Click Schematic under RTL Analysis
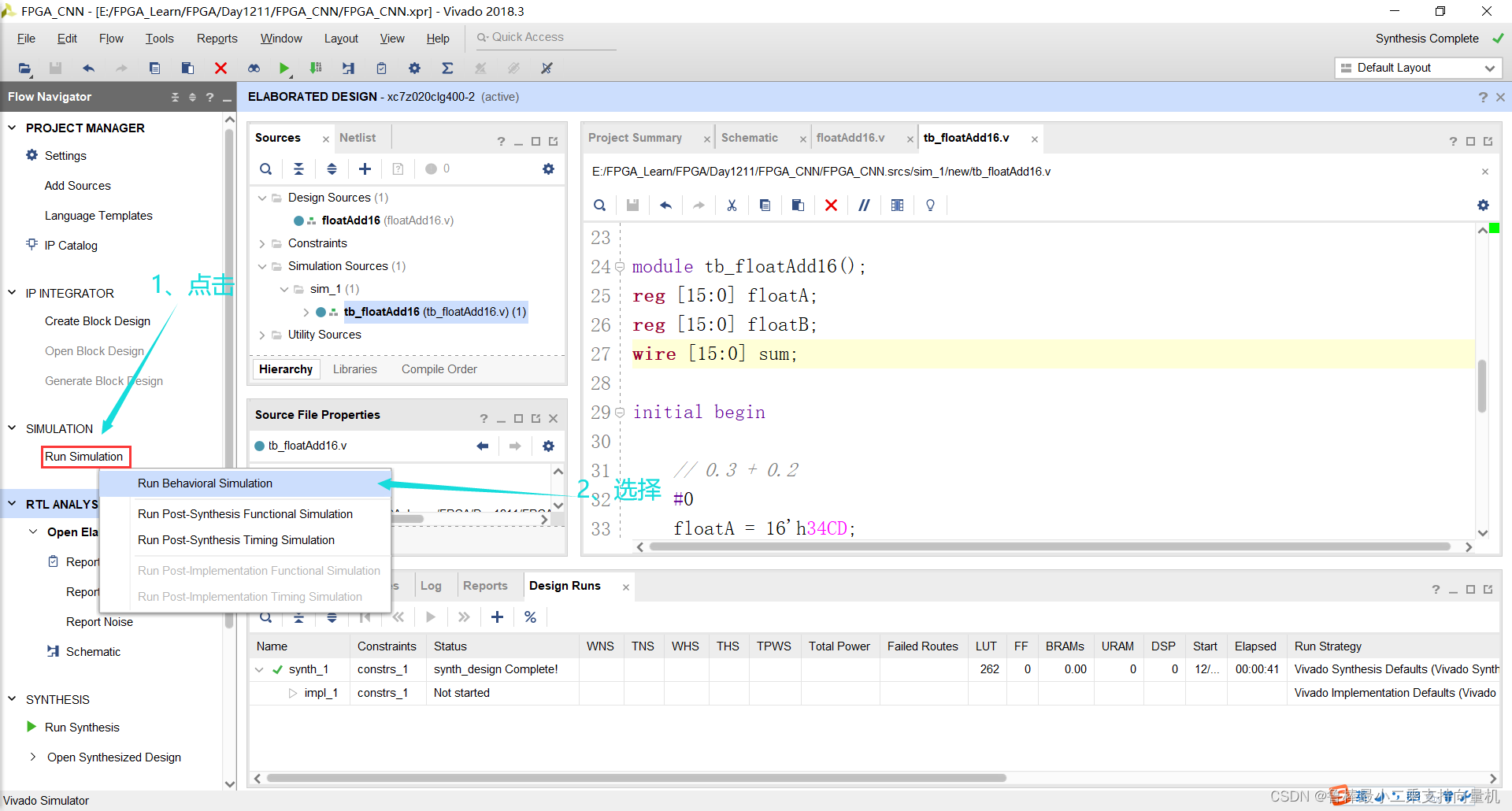 click(93, 652)
